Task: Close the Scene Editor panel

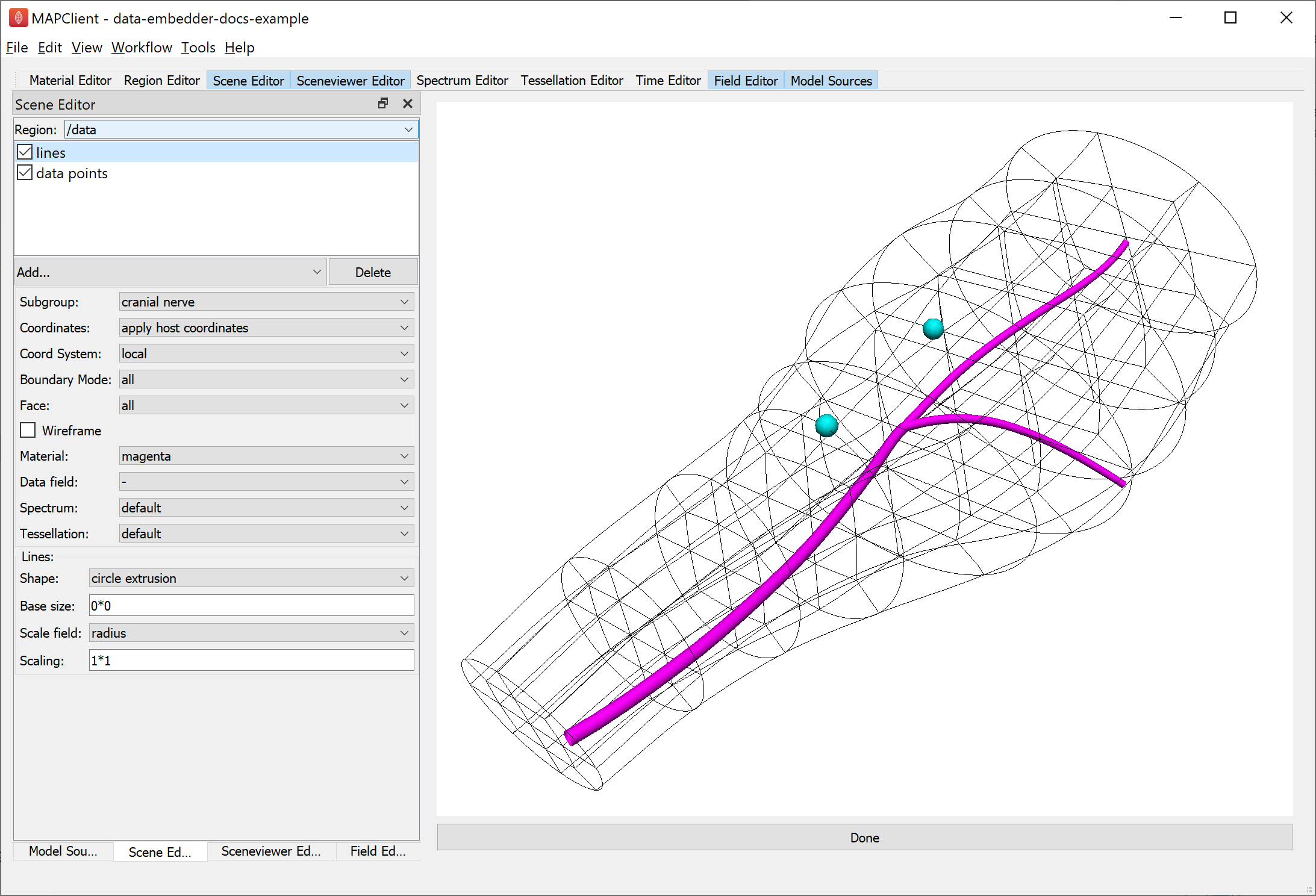Action: coord(408,104)
